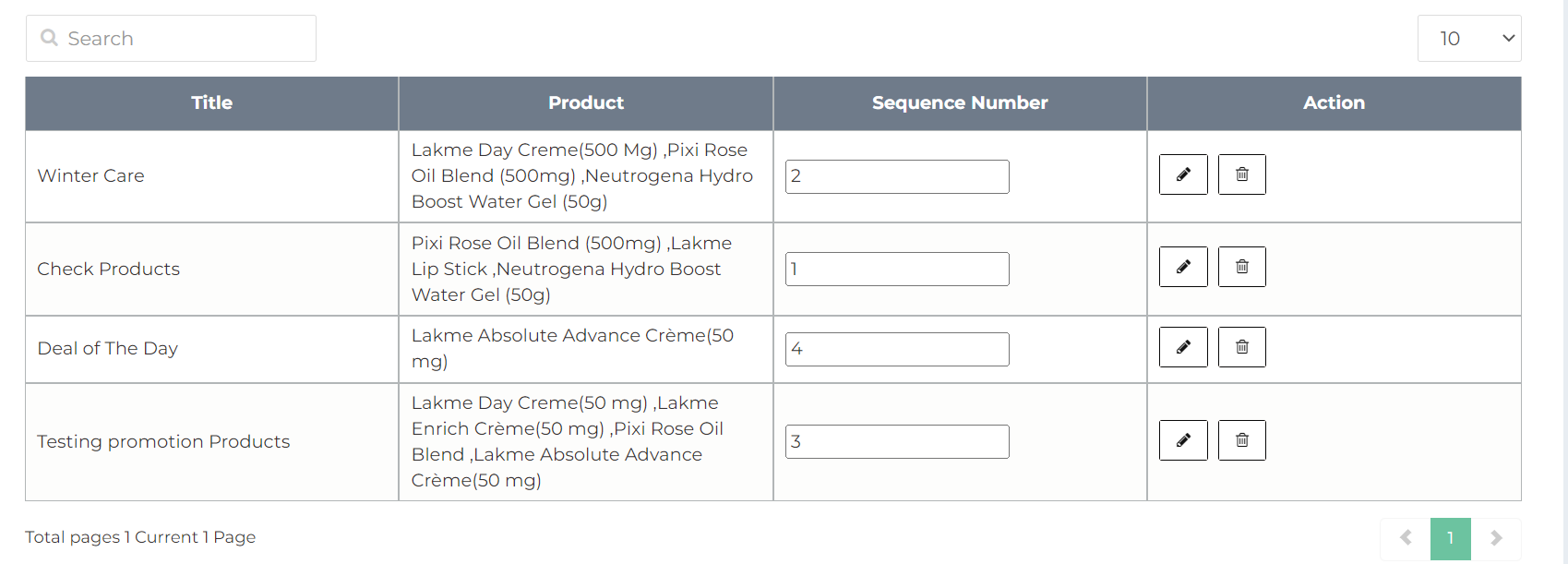Click the search magnifier icon
Screen dimensions: 1568x564
click(x=50, y=39)
